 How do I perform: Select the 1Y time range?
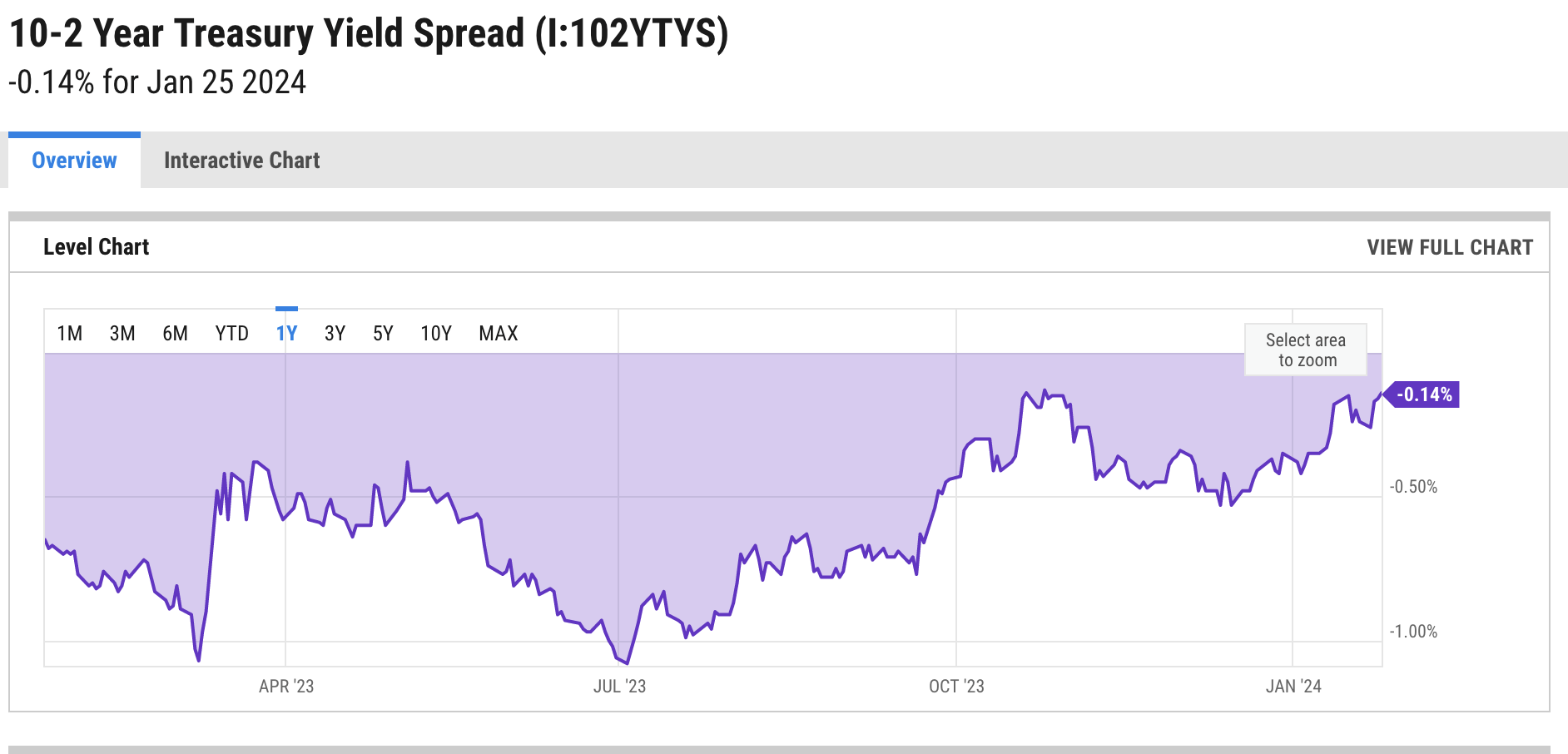[287, 333]
